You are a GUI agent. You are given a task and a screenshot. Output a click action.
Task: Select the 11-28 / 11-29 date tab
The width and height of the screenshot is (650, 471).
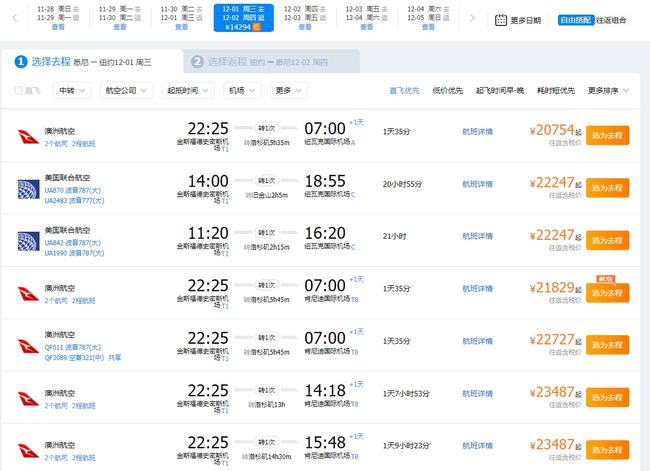58,18
